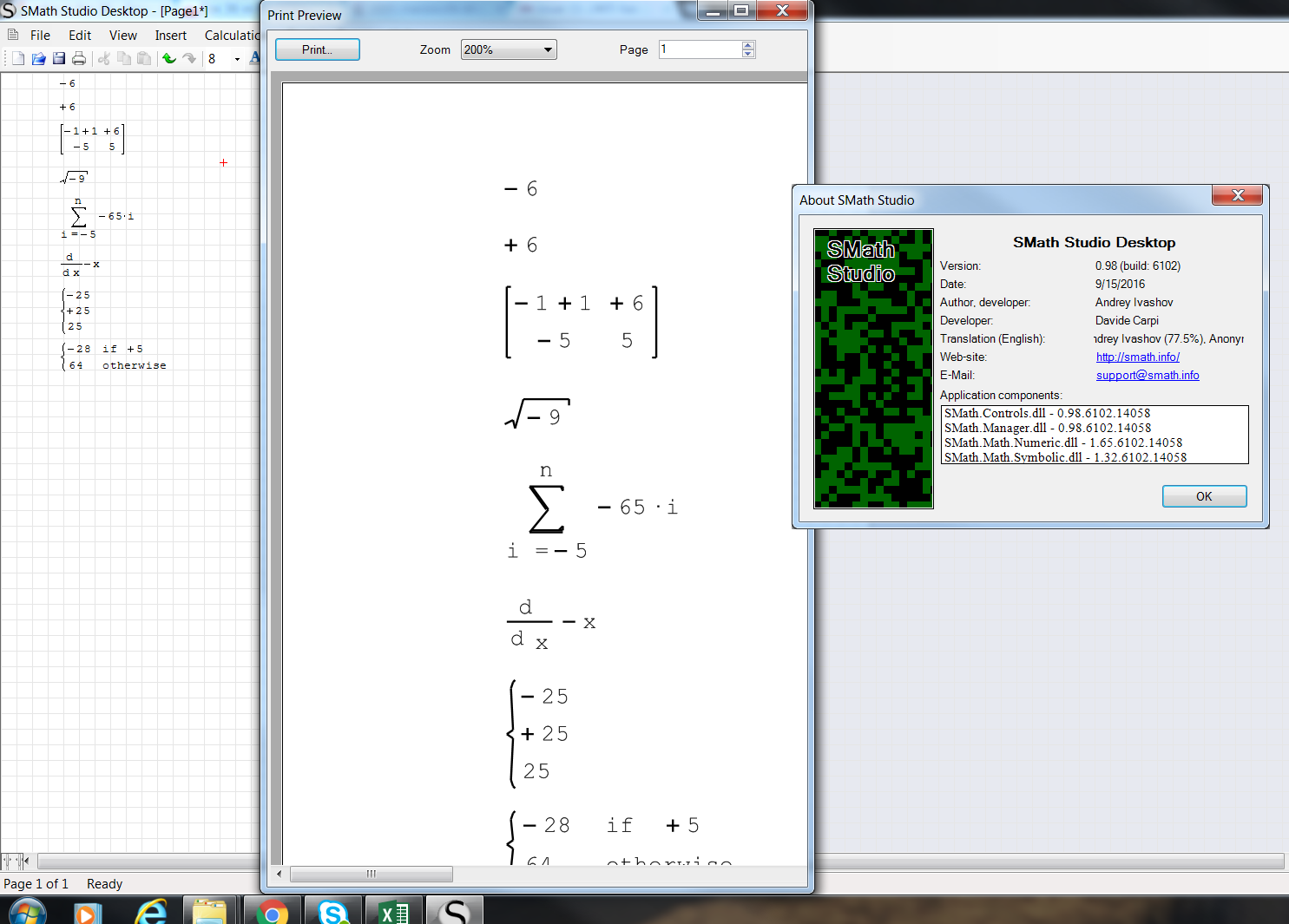Decrease page number with stepper down arrow
This screenshot has width=1289, height=924.
(748, 54)
